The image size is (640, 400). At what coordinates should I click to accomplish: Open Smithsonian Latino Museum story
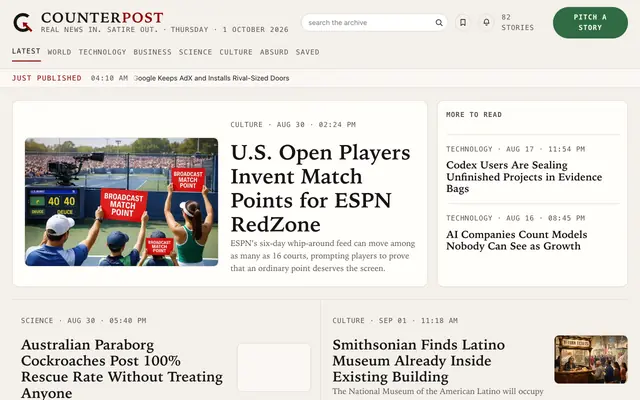tap(418, 361)
